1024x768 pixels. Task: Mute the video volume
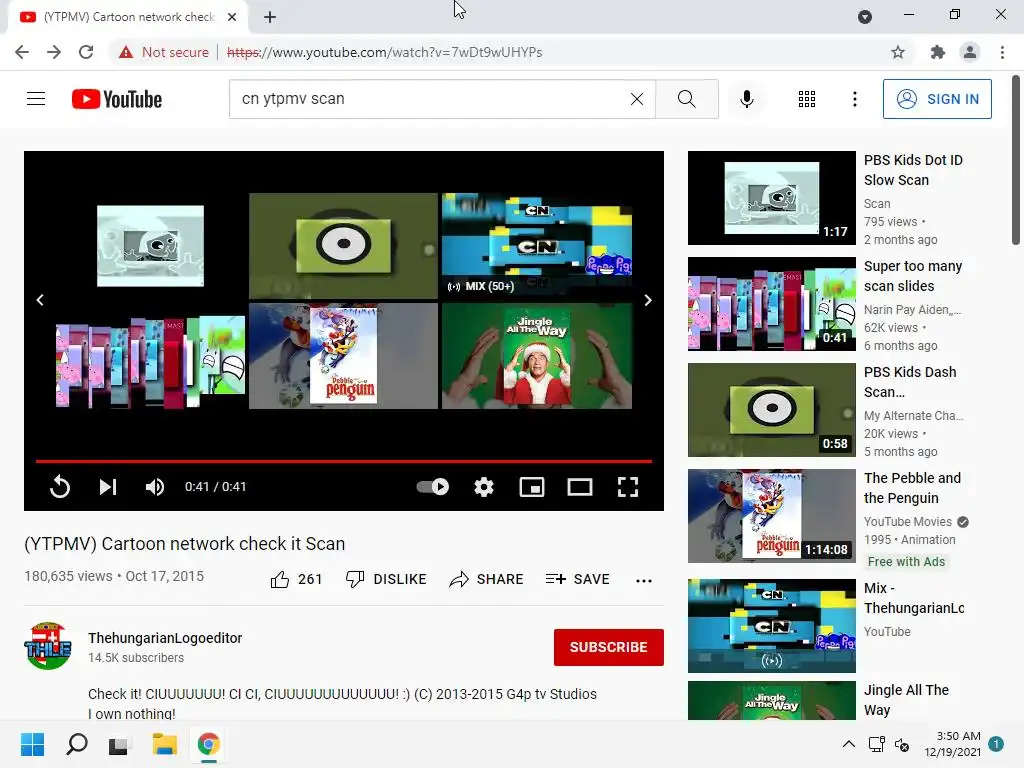155,487
